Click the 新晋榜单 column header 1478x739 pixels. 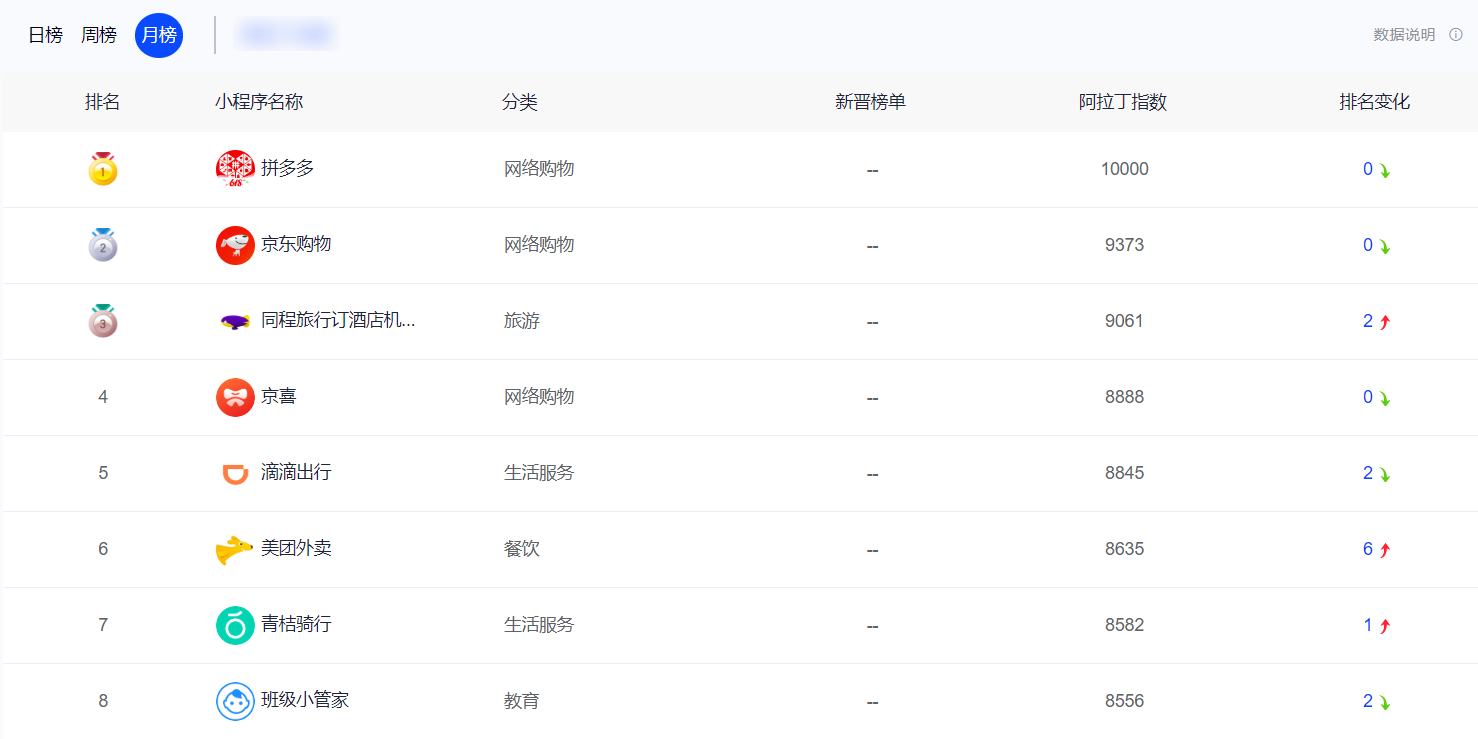[871, 102]
